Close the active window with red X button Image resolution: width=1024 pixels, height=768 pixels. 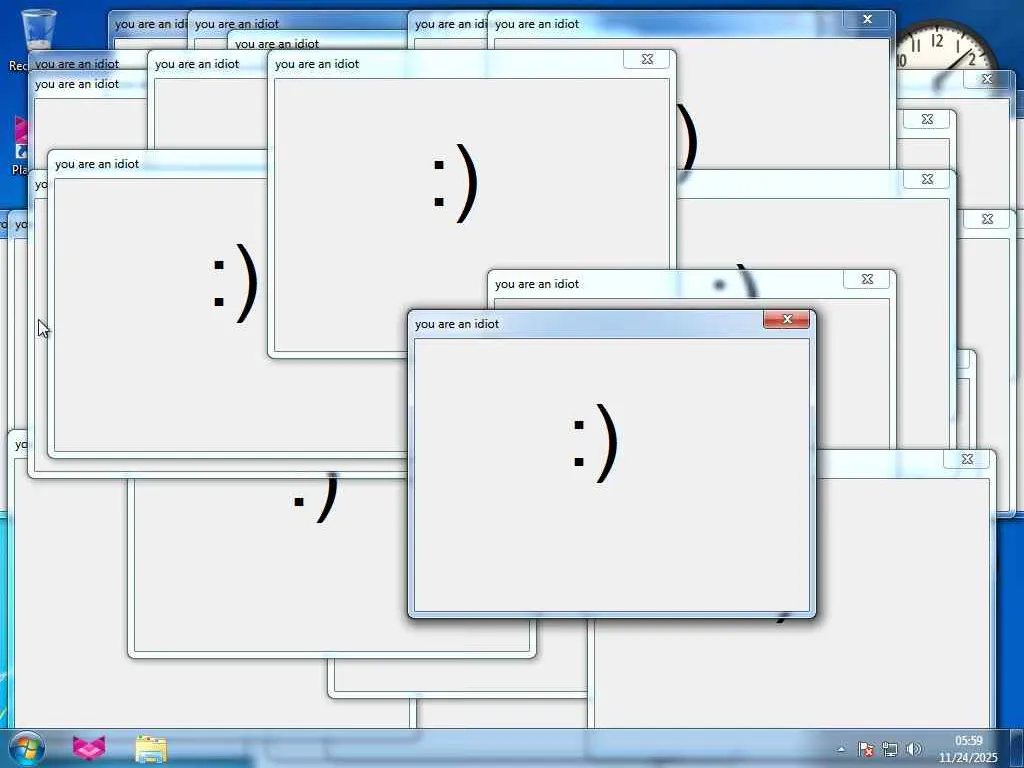[x=787, y=319]
